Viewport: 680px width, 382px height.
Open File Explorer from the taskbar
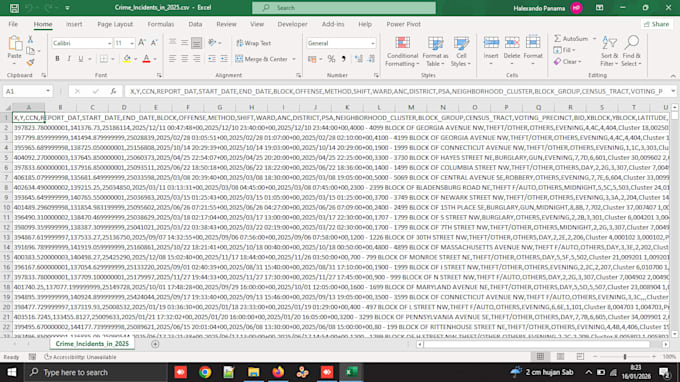(254, 372)
